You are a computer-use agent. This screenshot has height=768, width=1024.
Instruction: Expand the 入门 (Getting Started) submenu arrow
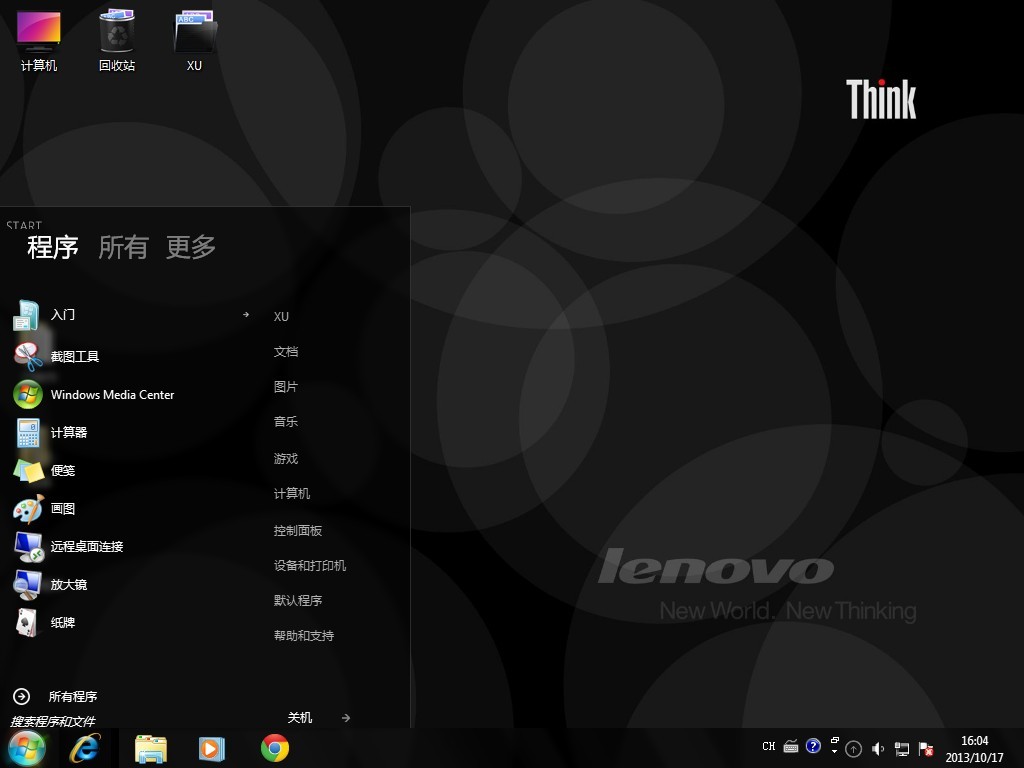click(x=246, y=314)
